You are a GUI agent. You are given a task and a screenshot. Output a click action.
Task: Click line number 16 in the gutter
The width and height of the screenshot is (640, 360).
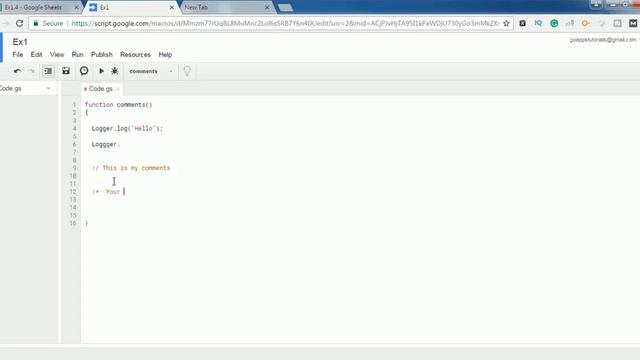(73, 223)
